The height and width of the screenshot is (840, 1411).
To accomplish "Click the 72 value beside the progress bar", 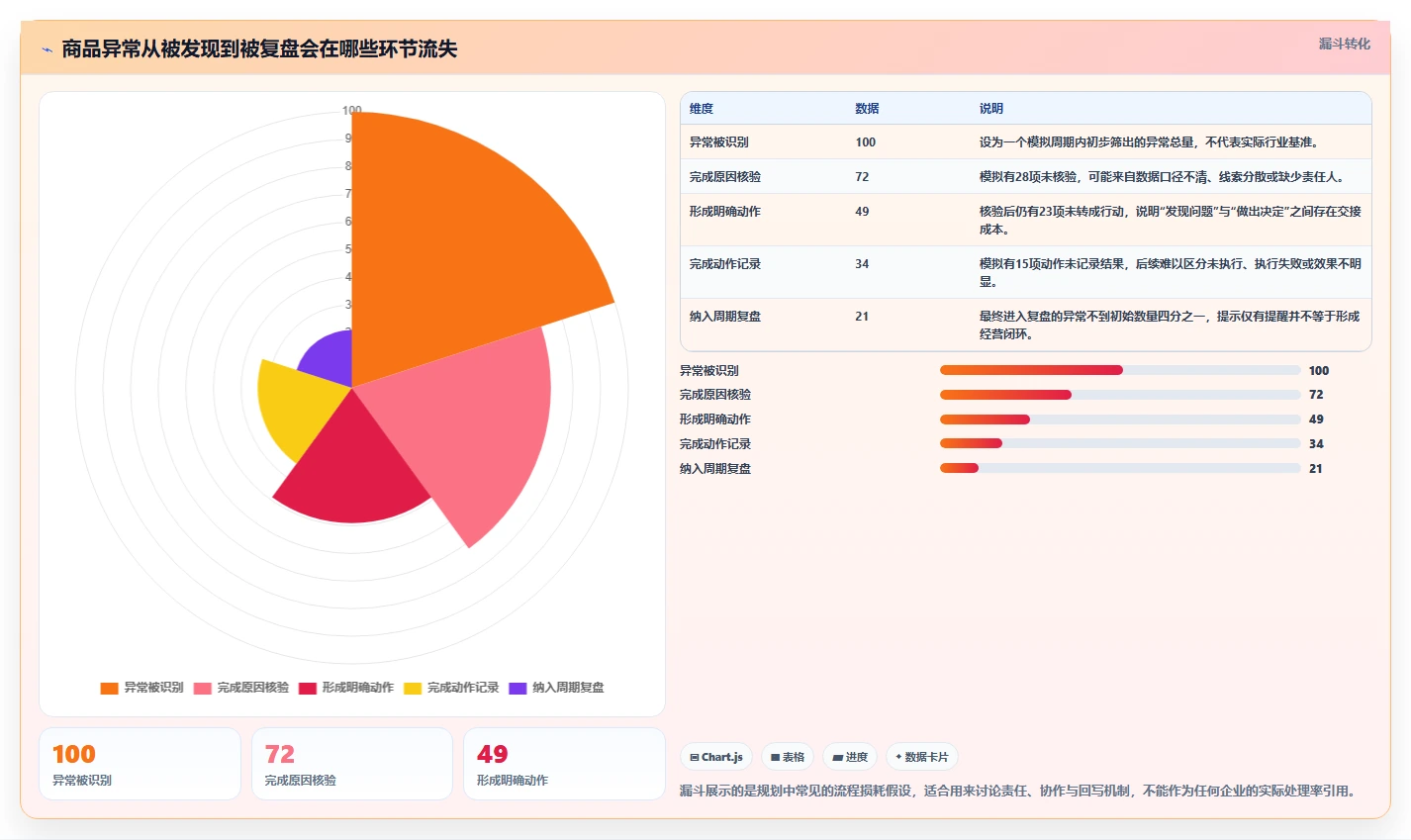I will click(1316, 395).
